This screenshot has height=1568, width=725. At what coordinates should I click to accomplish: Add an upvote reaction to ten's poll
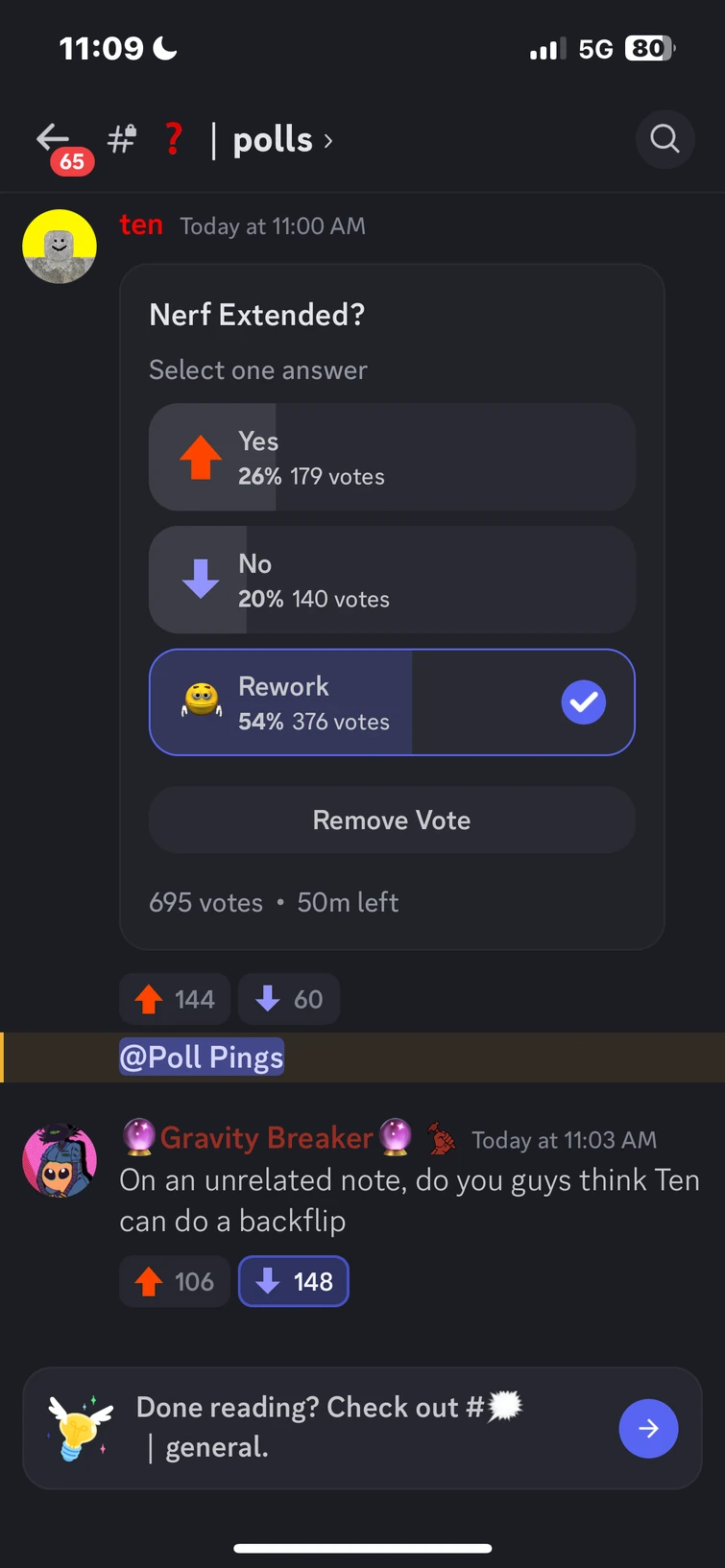tap(174, 999)
